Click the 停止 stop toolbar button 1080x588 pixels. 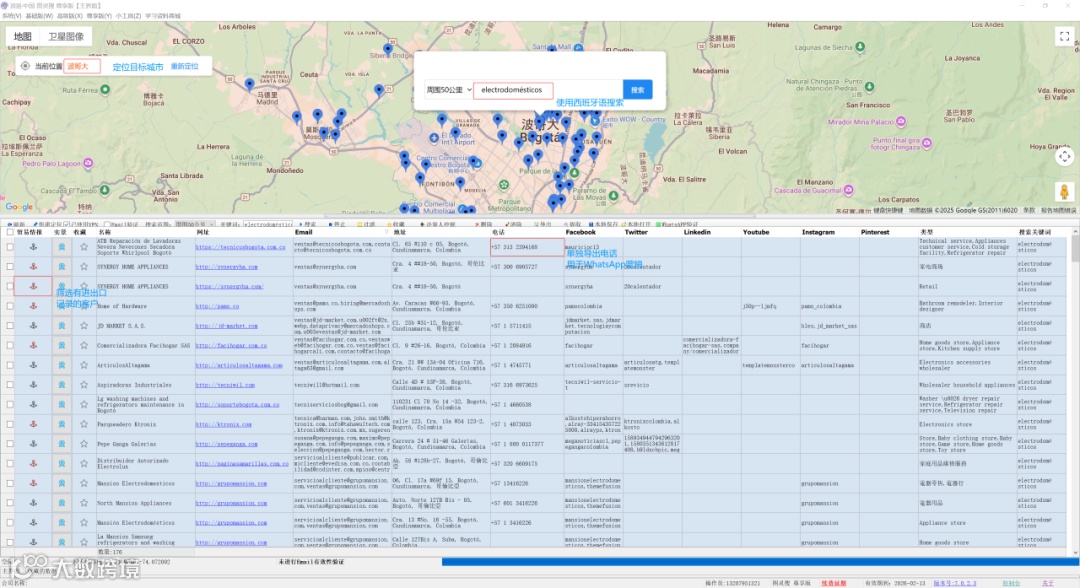[x=338, y=224]
